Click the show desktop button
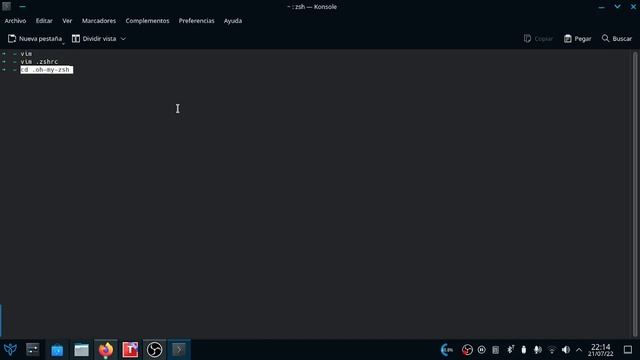 click(x=628, y=350)
